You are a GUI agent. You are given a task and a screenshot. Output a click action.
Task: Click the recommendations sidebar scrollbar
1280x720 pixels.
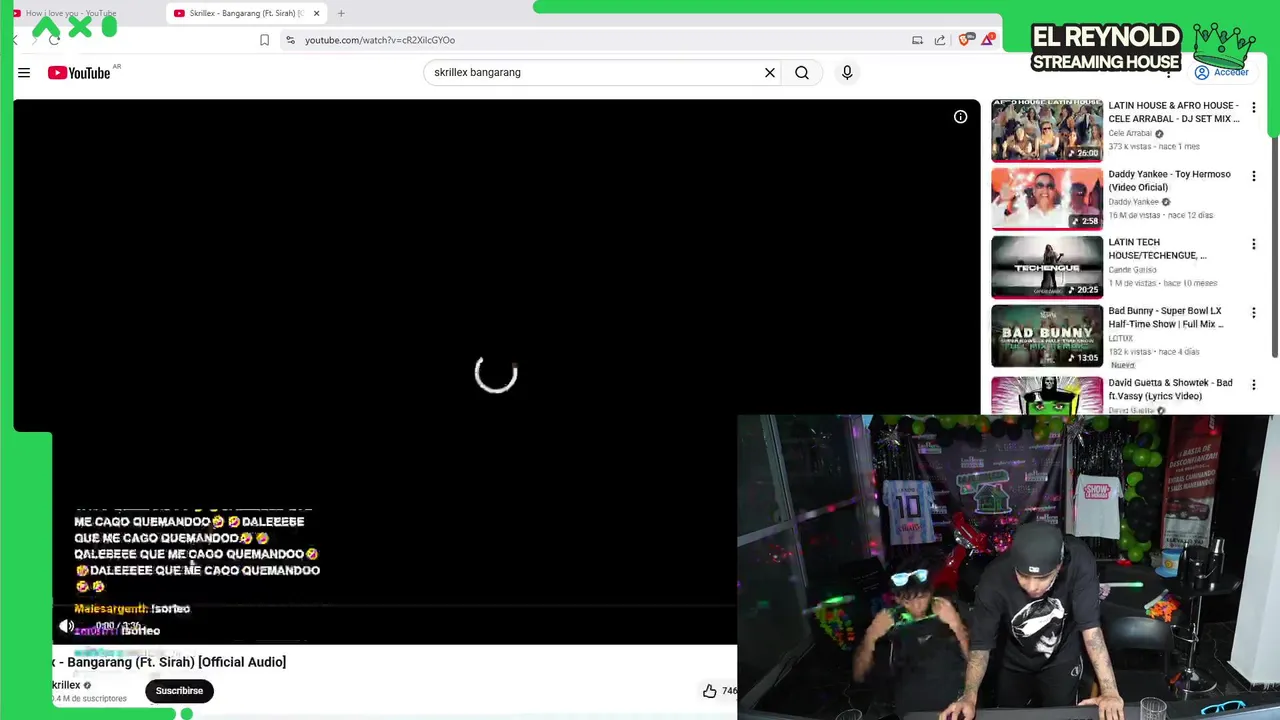[x=1274, y=245]
